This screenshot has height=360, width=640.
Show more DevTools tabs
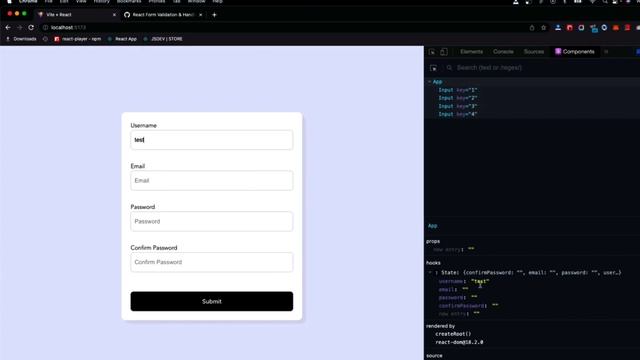click(606, 52)
